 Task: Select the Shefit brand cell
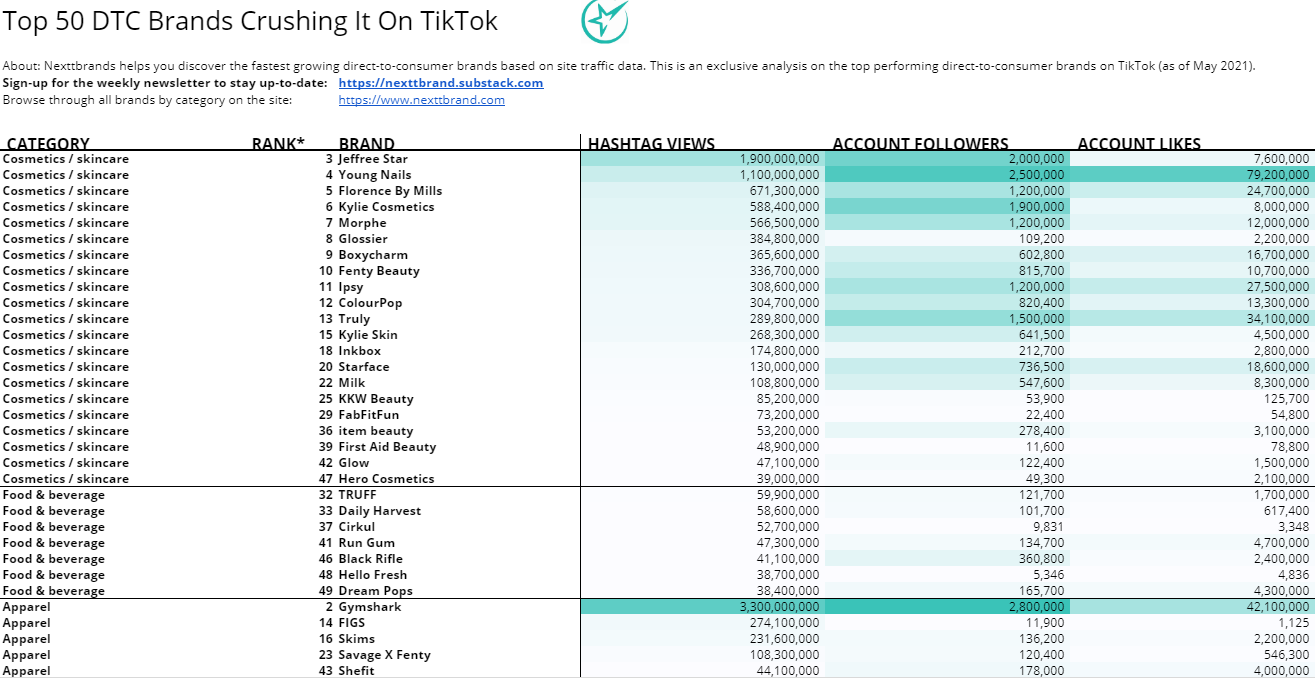[x=356, y=671]
